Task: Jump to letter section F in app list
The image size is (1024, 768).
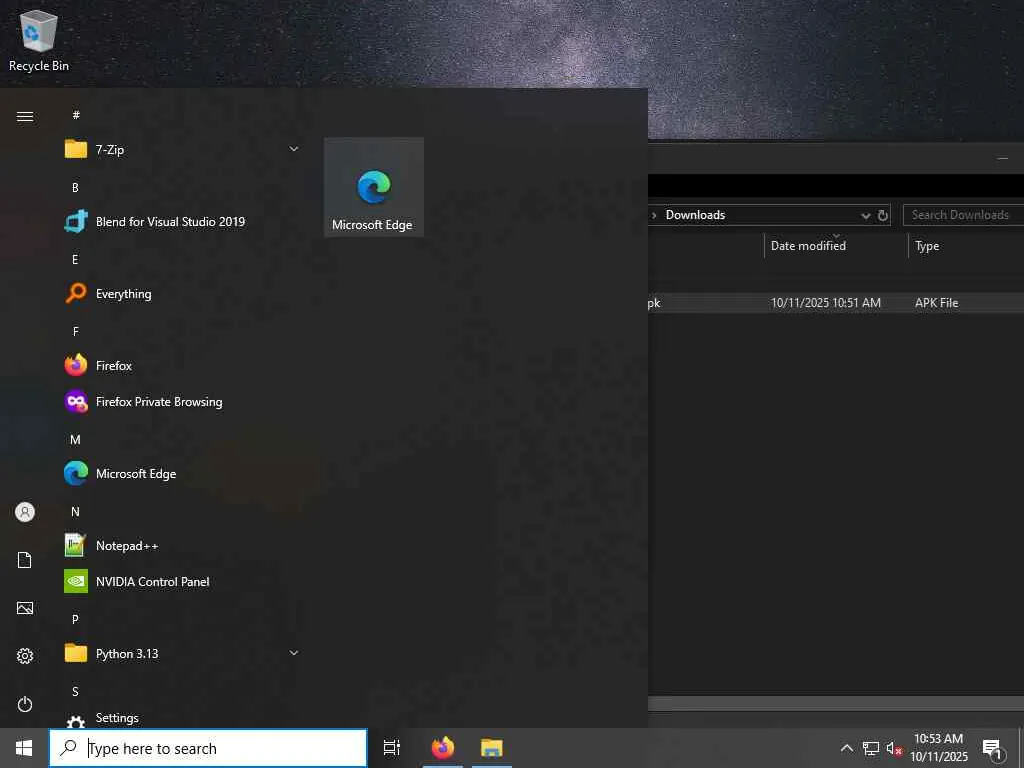Action: pyautogui.click(x=76, y=332)
